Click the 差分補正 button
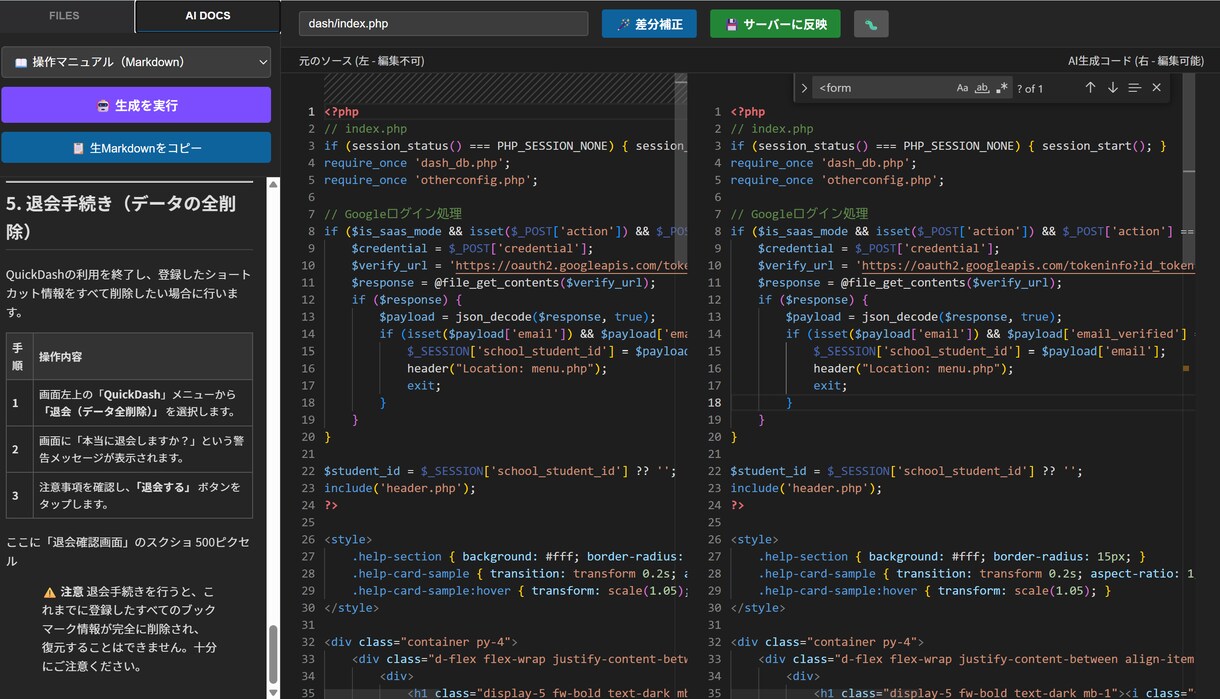Viewport: 1220px width, 699px height. point(649,24)
